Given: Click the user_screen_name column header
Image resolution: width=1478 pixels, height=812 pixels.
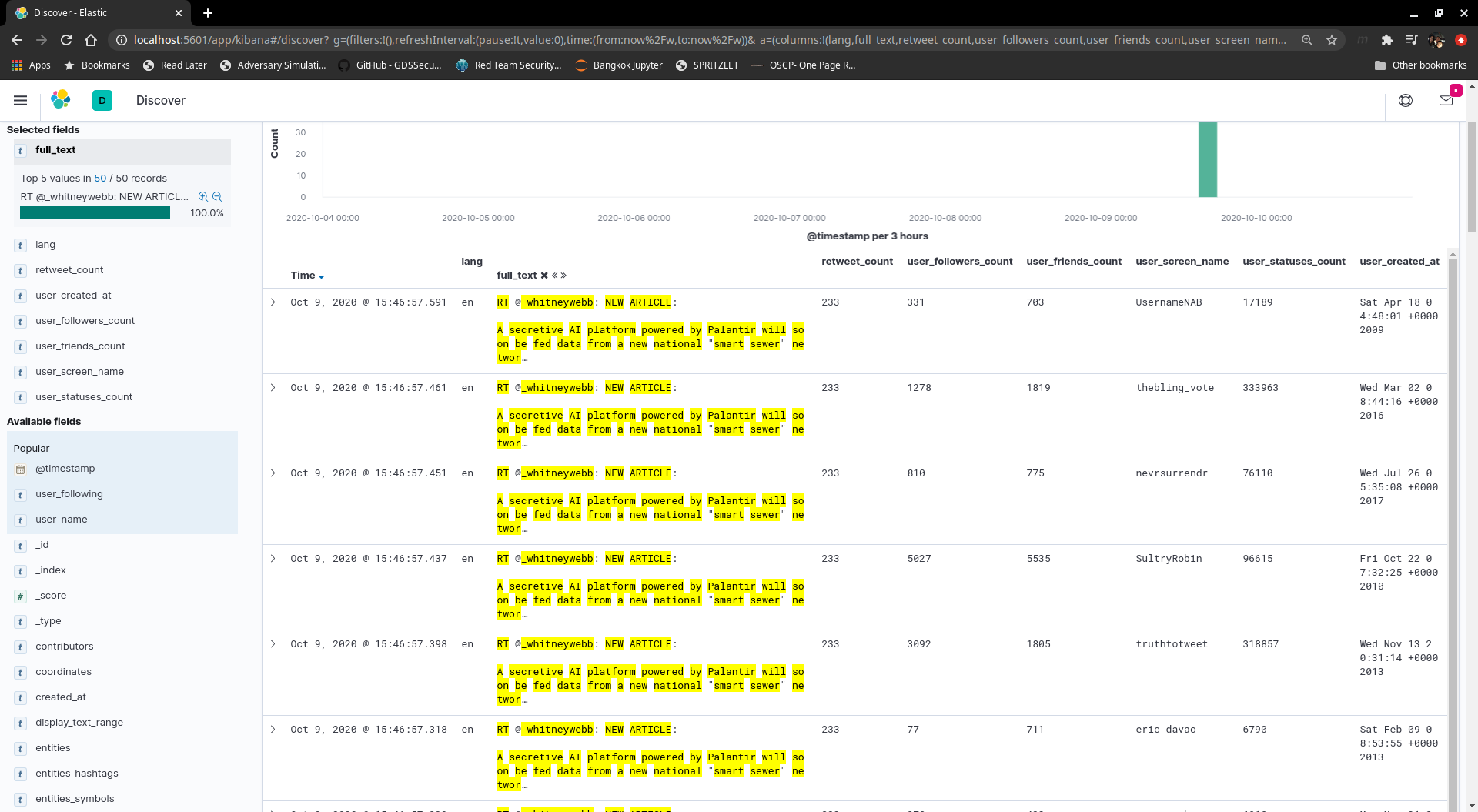Looking at the screenshot, I should click(x=1182, y=262).
